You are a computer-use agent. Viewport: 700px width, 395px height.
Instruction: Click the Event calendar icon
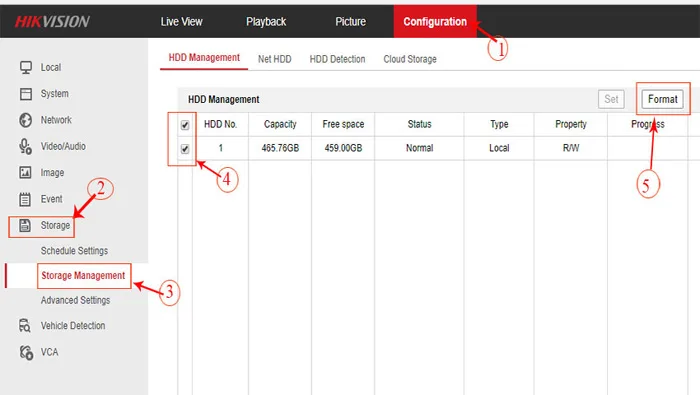25,199
